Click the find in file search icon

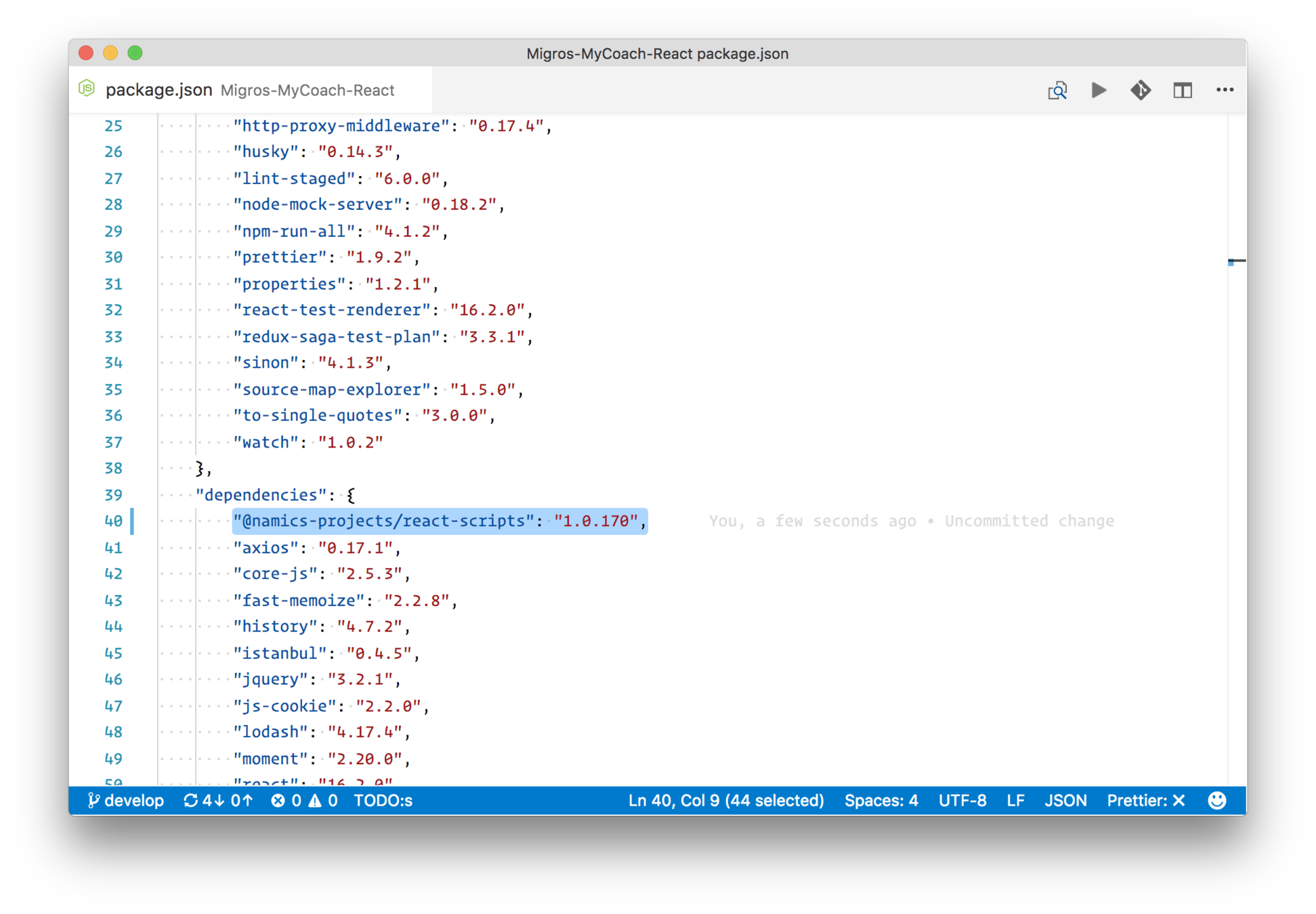tap(1057, 90)
